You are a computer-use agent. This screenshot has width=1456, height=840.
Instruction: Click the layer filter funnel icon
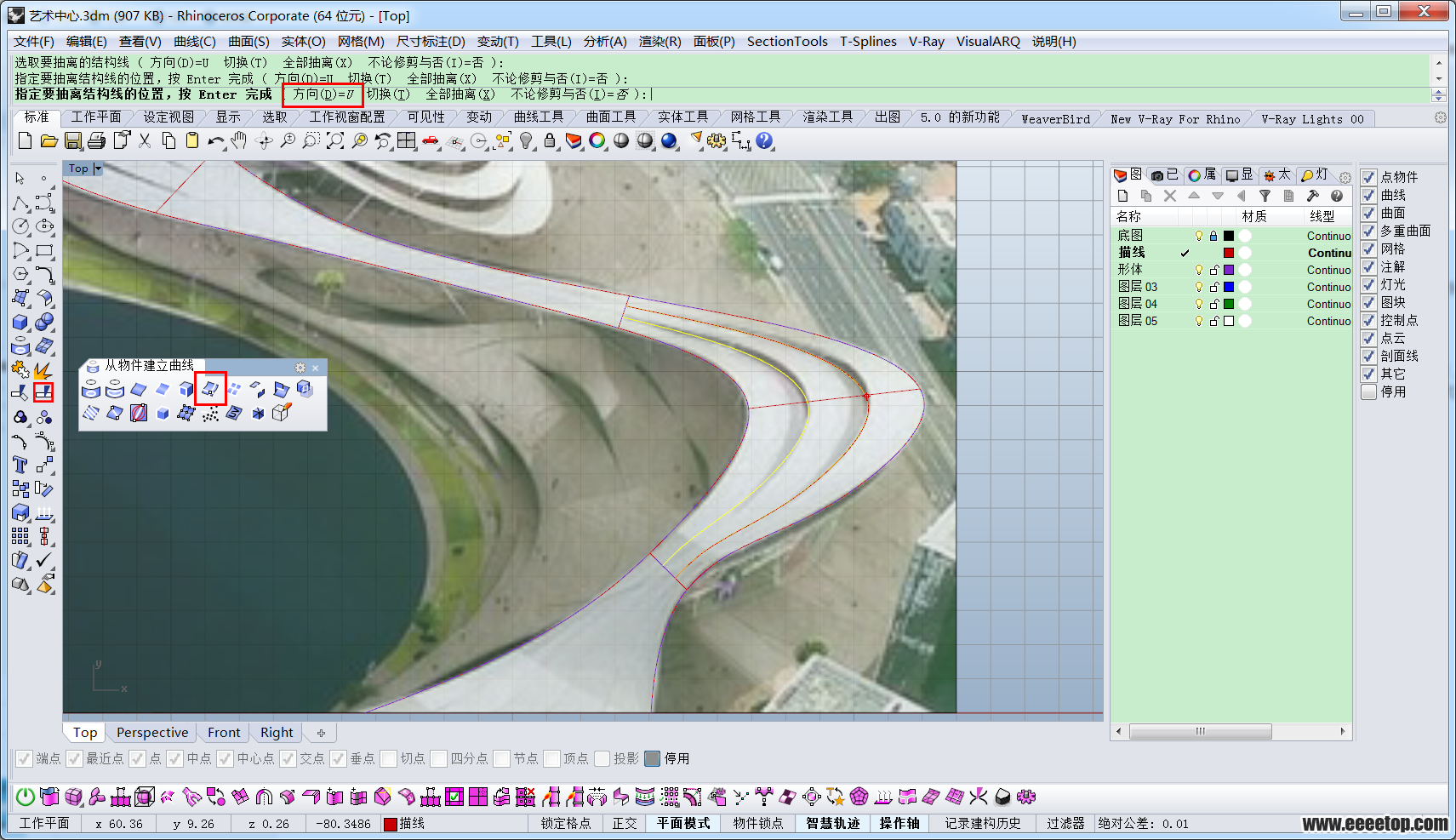1265,197
